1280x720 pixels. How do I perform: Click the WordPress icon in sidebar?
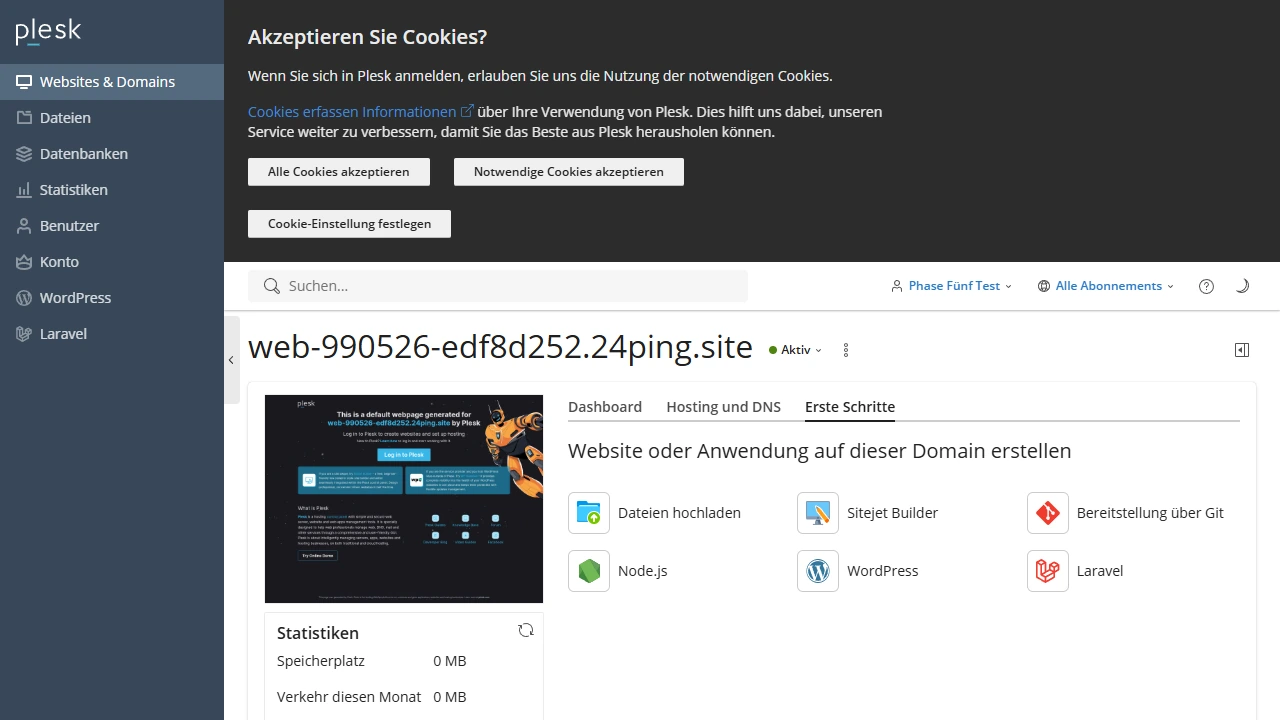pos(24,298)
